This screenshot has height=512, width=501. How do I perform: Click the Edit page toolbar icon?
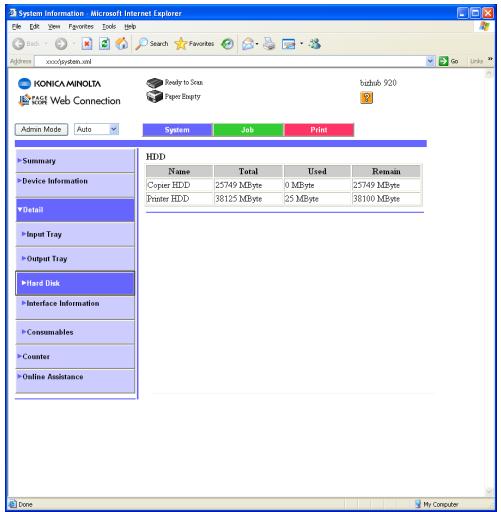pos(289,44)
